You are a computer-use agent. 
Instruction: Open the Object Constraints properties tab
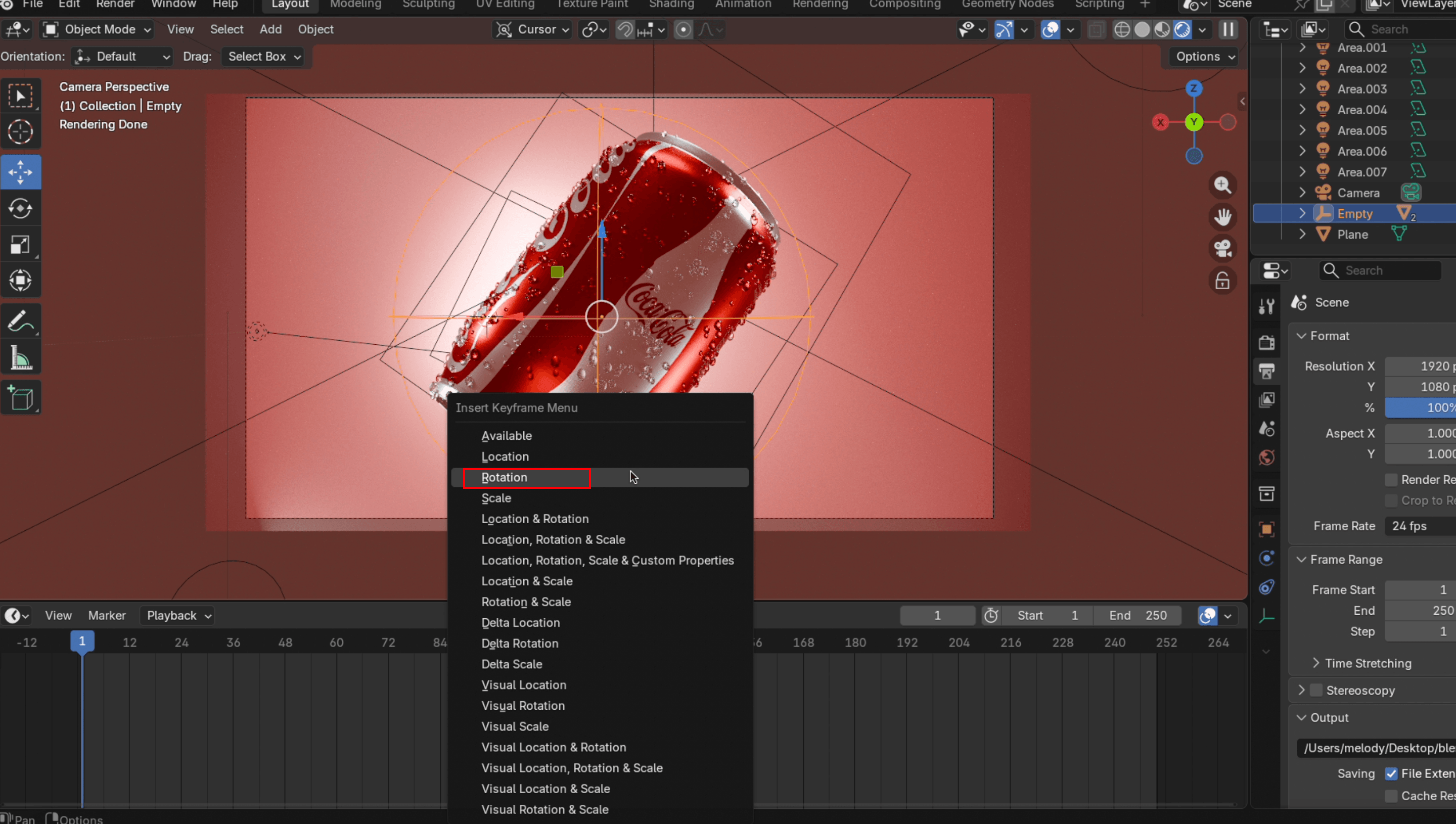(1266, 587)
